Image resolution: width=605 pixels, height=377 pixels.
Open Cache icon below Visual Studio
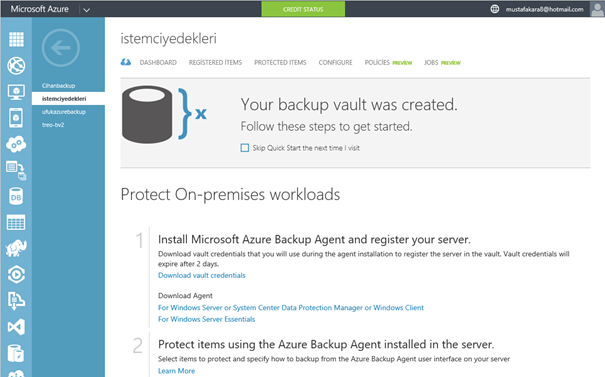click(x=16, y=353)
